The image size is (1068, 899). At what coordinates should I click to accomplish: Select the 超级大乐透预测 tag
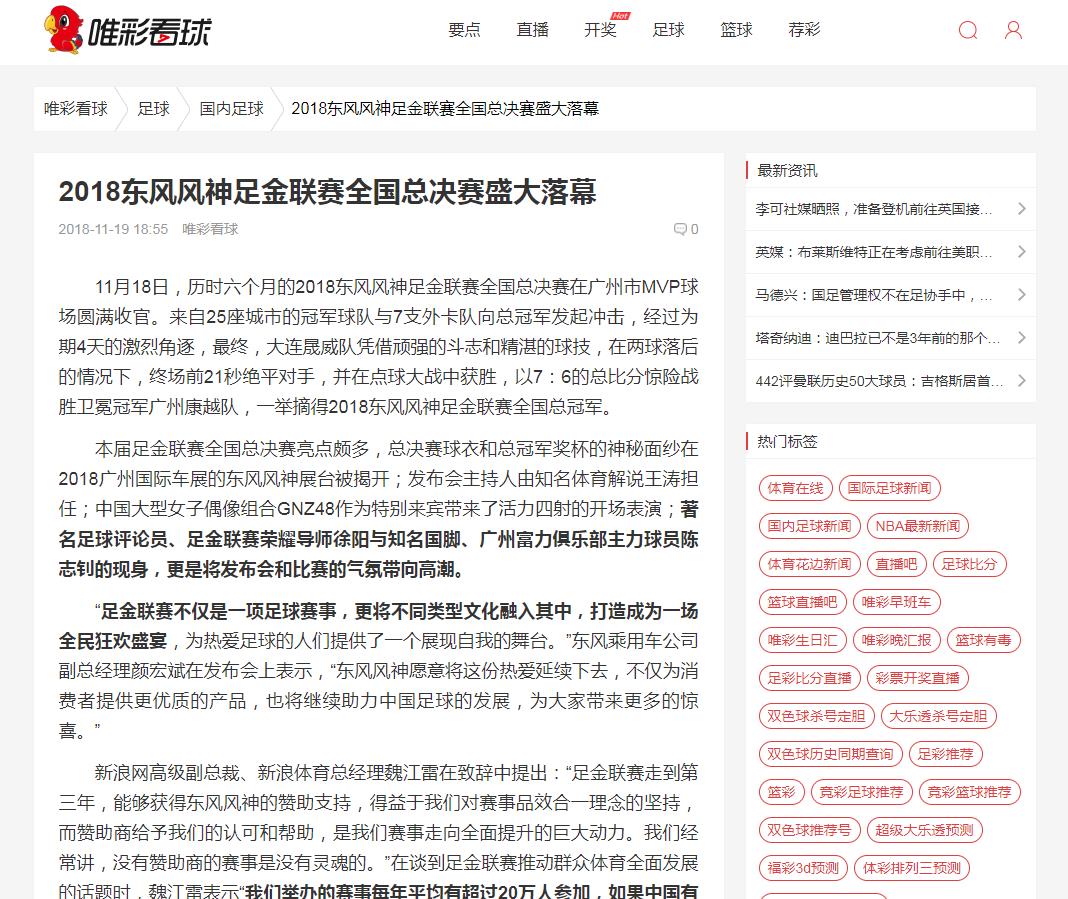pyautogui.click(x=924, y=831)
